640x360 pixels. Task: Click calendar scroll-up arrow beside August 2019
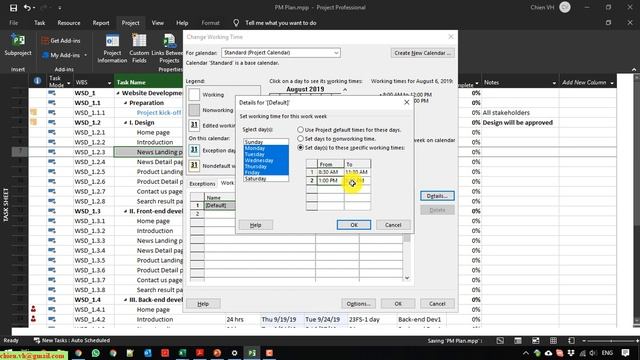click(x=345, y=89)
